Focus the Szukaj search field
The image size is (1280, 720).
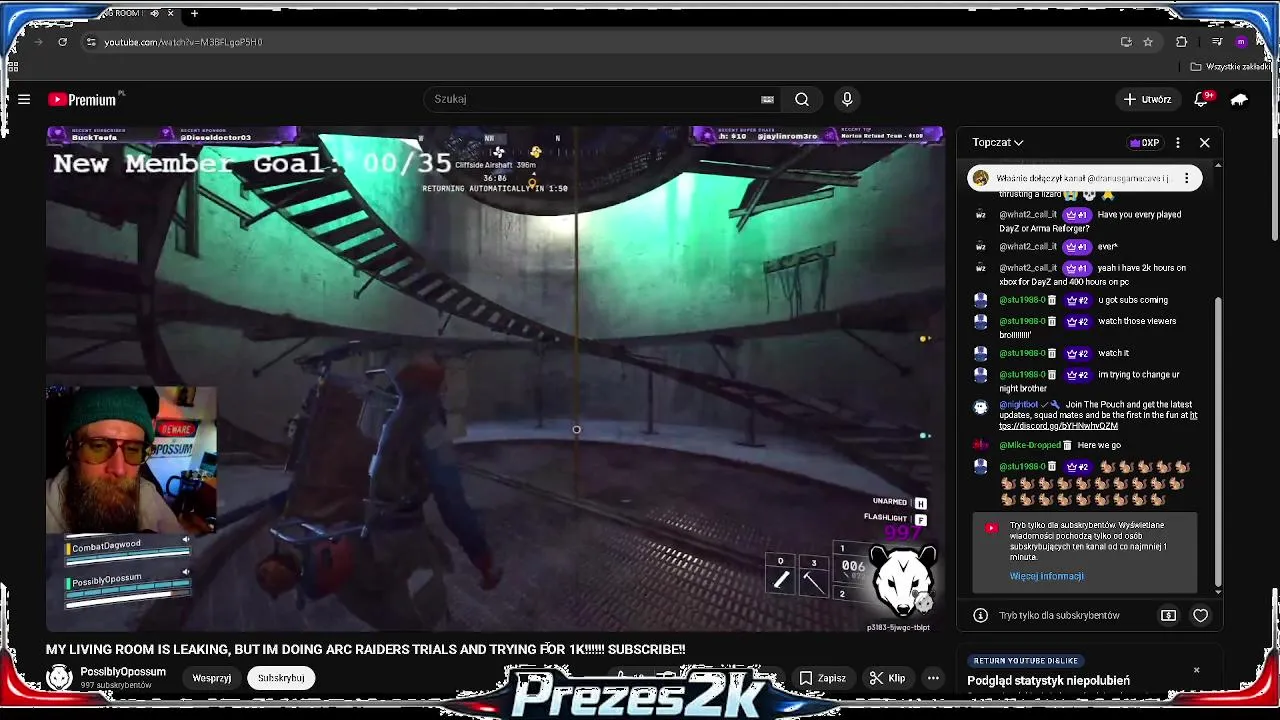click(x=595, y=99)
